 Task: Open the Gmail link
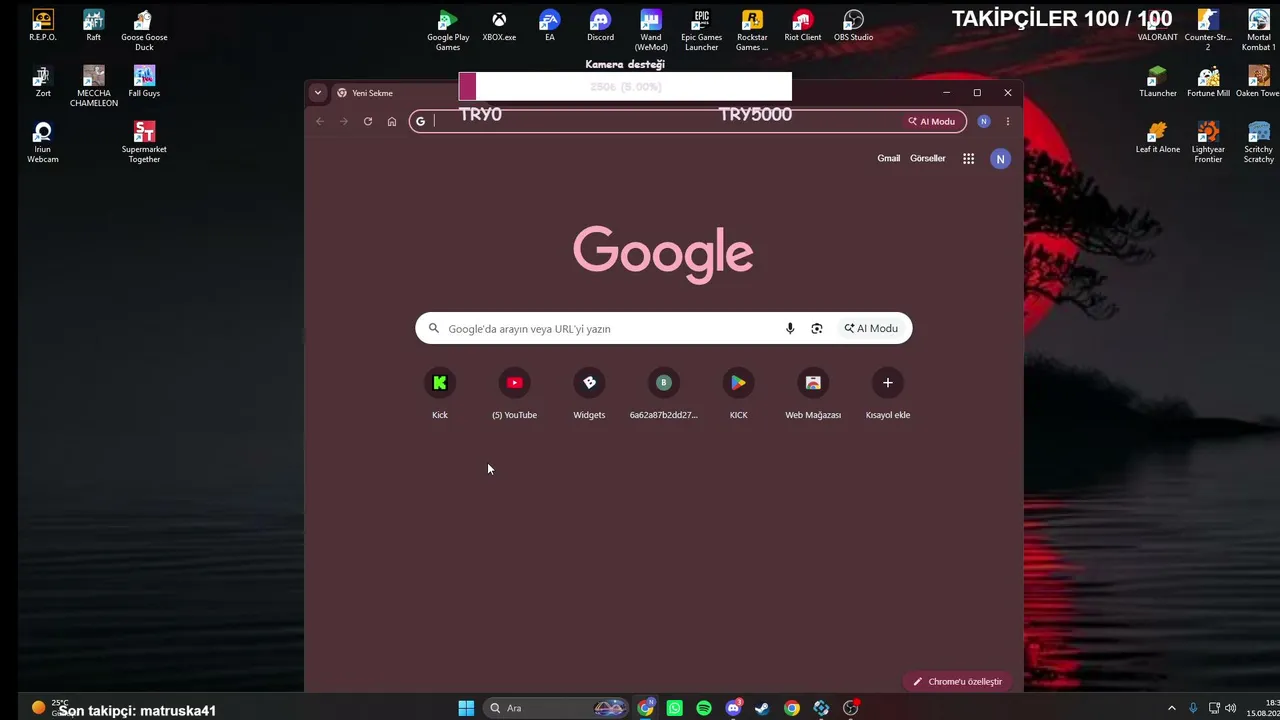pyautogui.click(x=889, y=158)
